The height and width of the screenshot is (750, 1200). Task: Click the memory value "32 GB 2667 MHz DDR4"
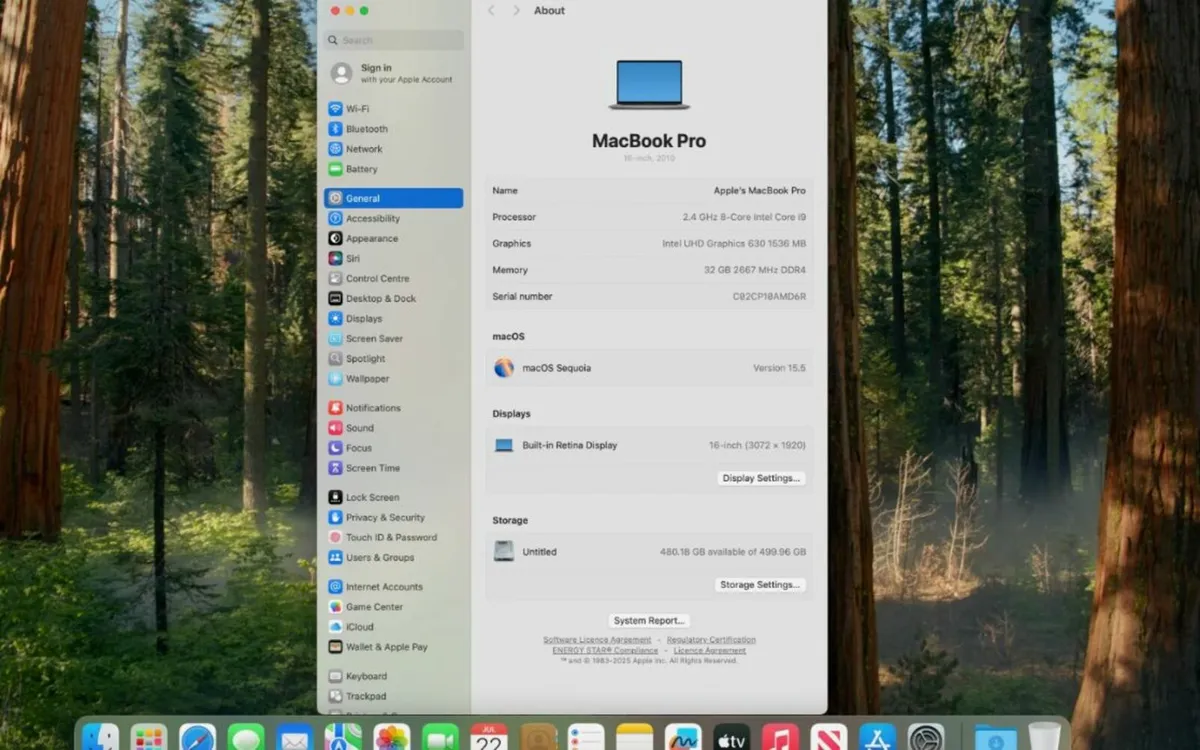tap(754, 270)
